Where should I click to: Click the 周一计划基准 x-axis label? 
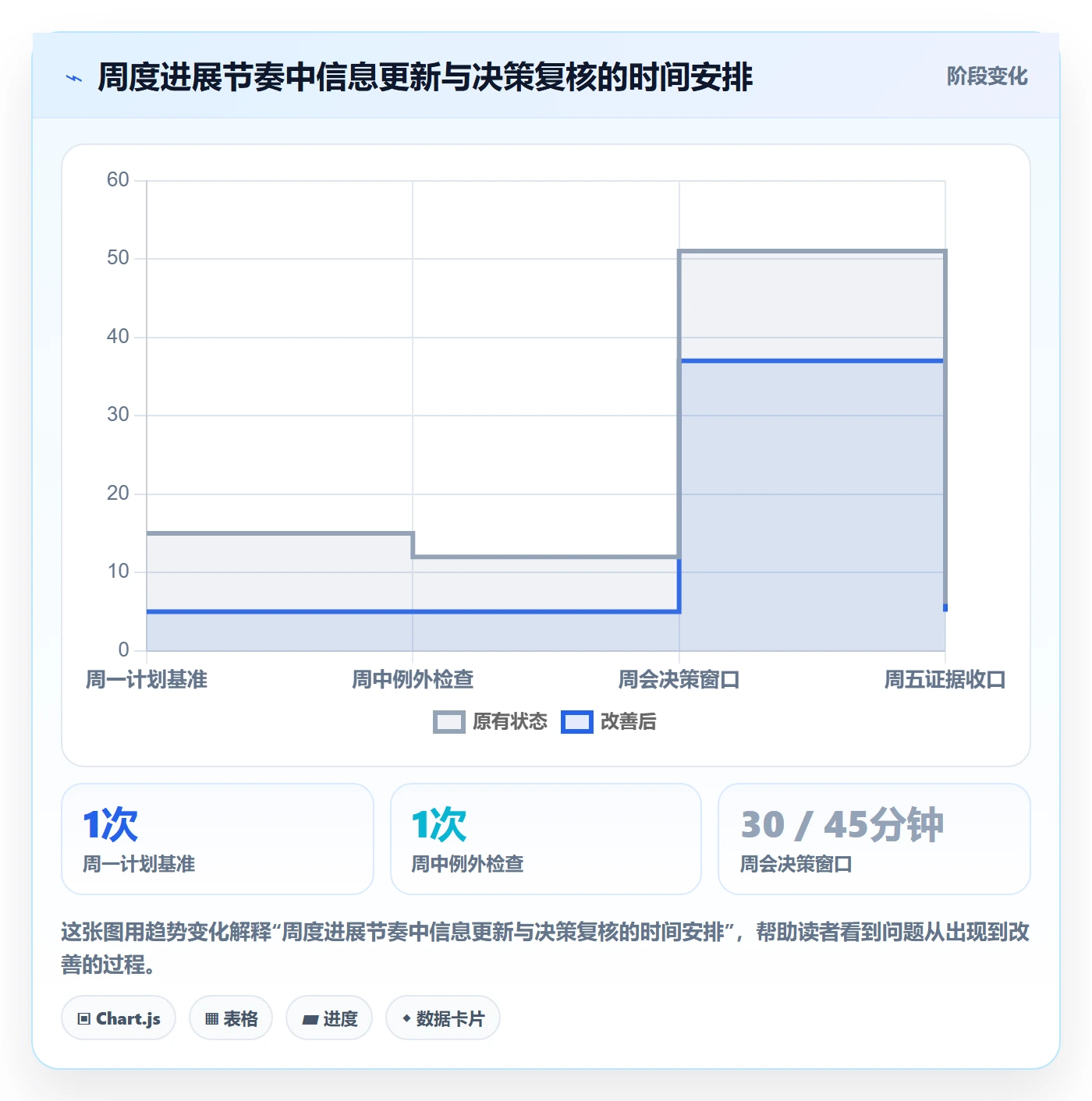(147, 680)
